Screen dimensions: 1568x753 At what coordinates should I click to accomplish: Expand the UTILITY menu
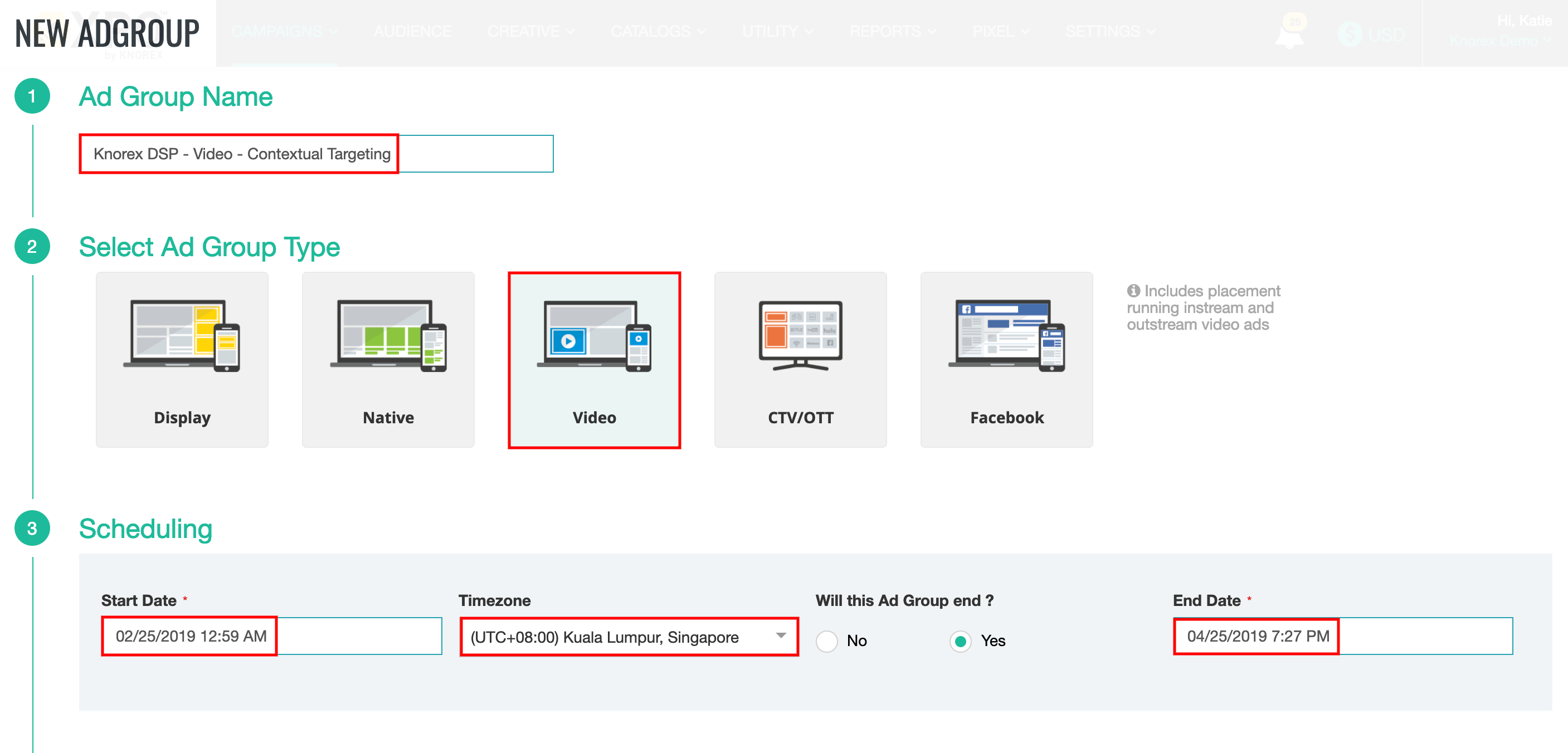point(777,31)
